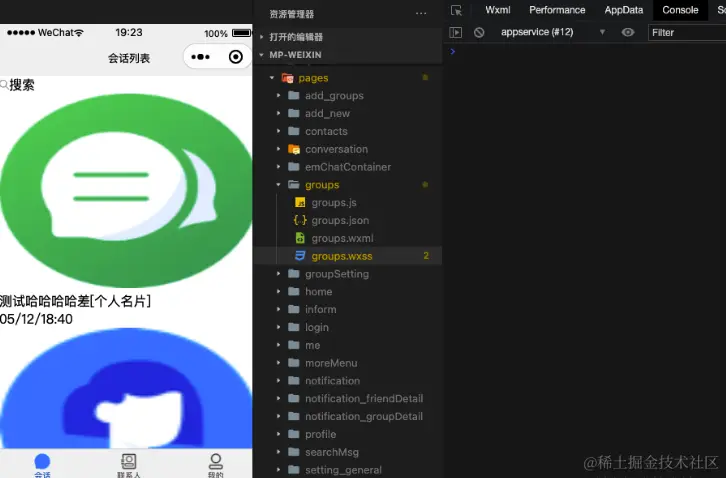
Task: Click the conversation folder orange icon
Action: (x=294, y=149)
